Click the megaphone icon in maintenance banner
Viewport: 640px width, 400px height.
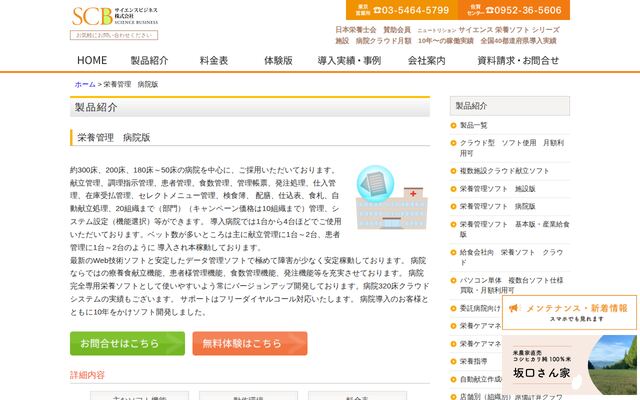(x=513, y=308)
